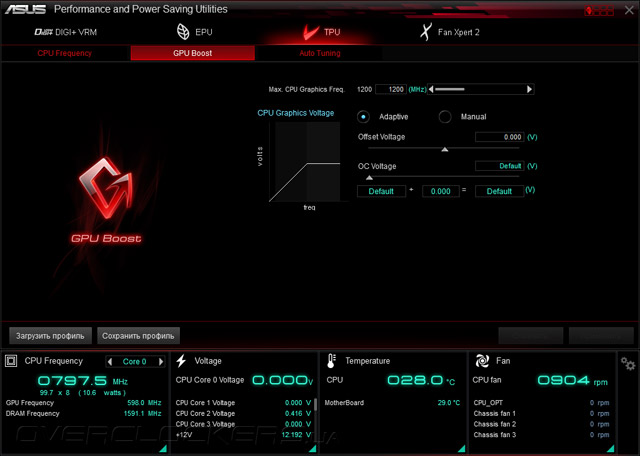Select previous core with left arrow
640x456 pixels.
tap(110, 362)
